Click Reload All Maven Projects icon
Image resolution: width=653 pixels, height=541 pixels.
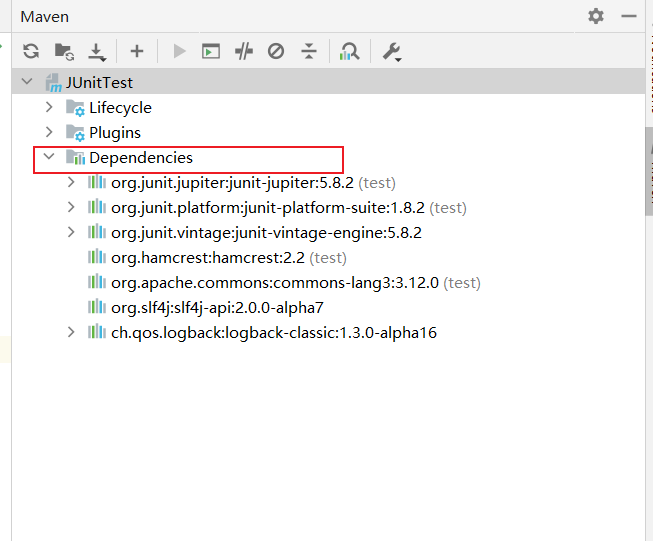point(31,51)
